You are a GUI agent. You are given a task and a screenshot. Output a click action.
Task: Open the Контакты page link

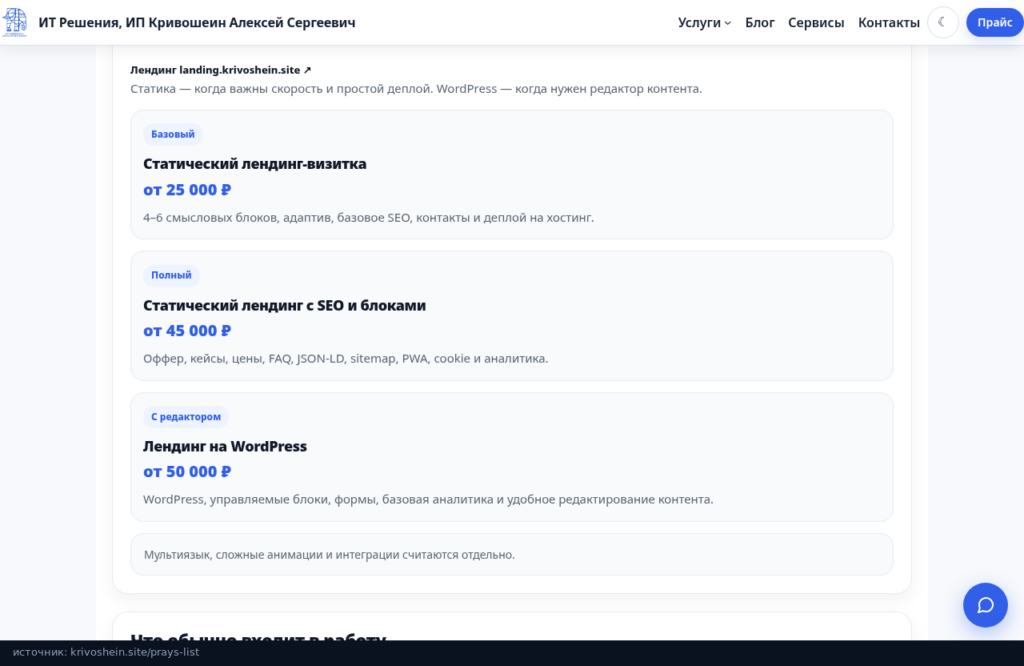pyautogui.click(x=888, y=23)
